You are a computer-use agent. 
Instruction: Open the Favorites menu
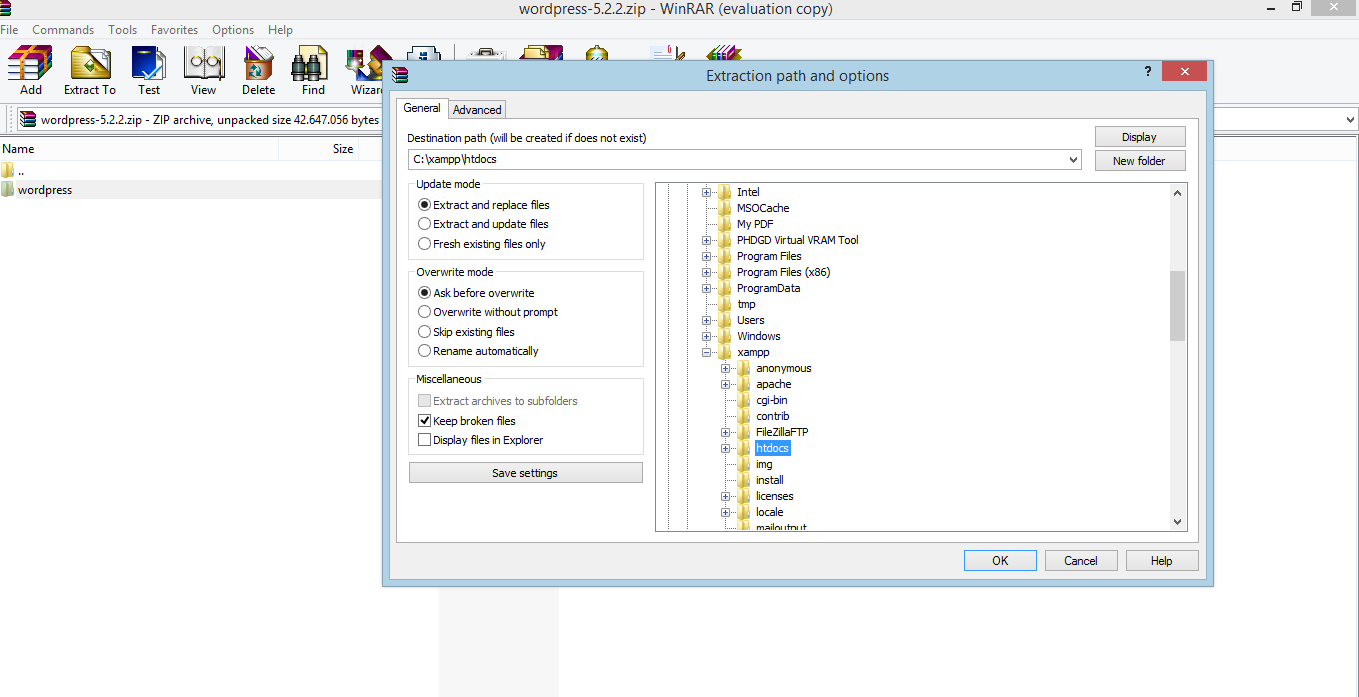175,30
